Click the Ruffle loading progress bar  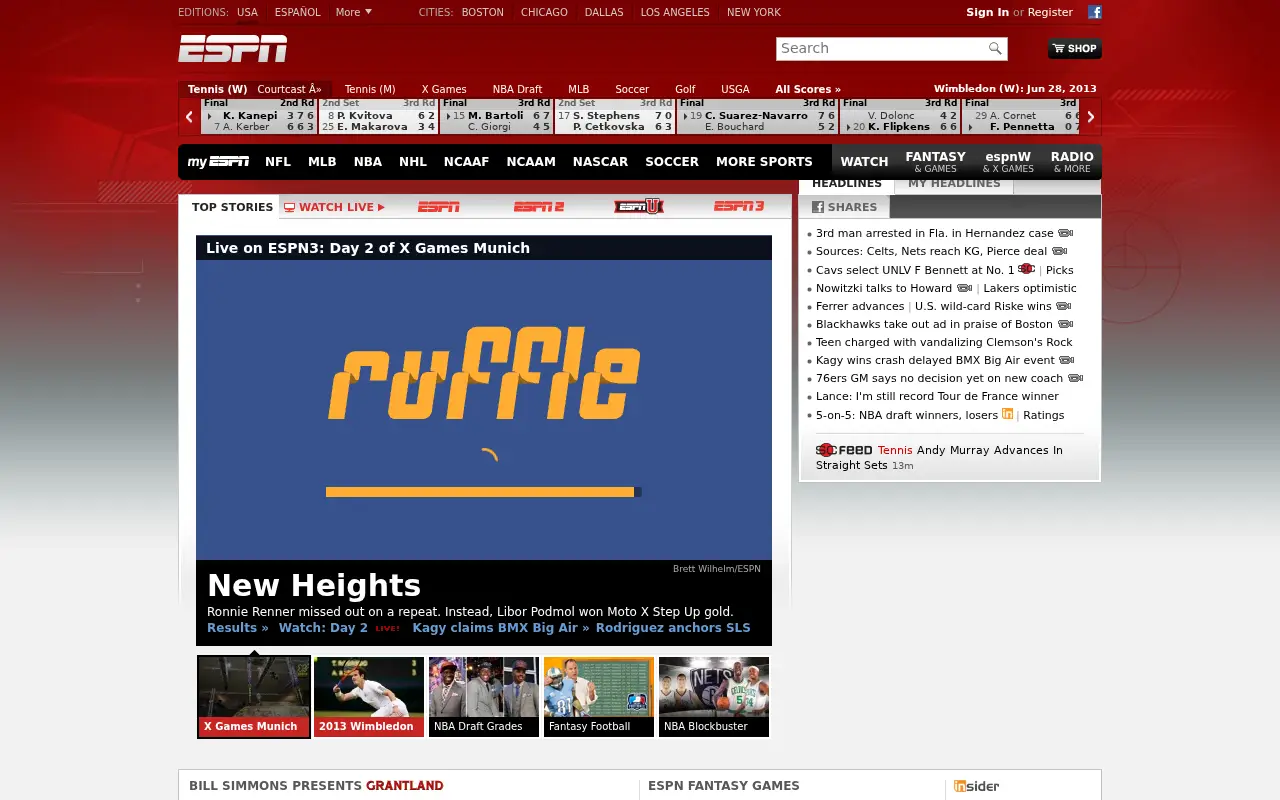[484, 492]
